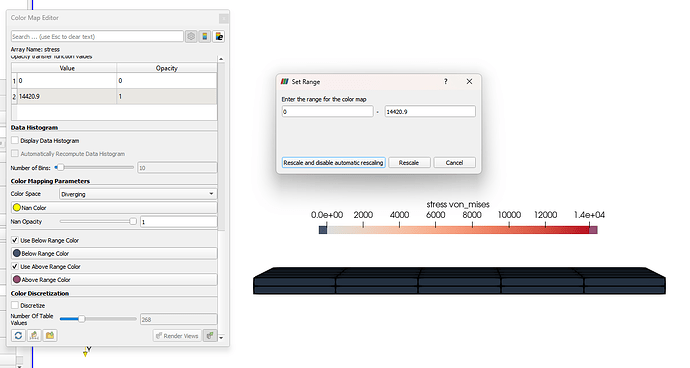The width and height of the screenshot is (690, 368).
Task: Click the refresh icon at panel bottom
Action: pos(18,335)
